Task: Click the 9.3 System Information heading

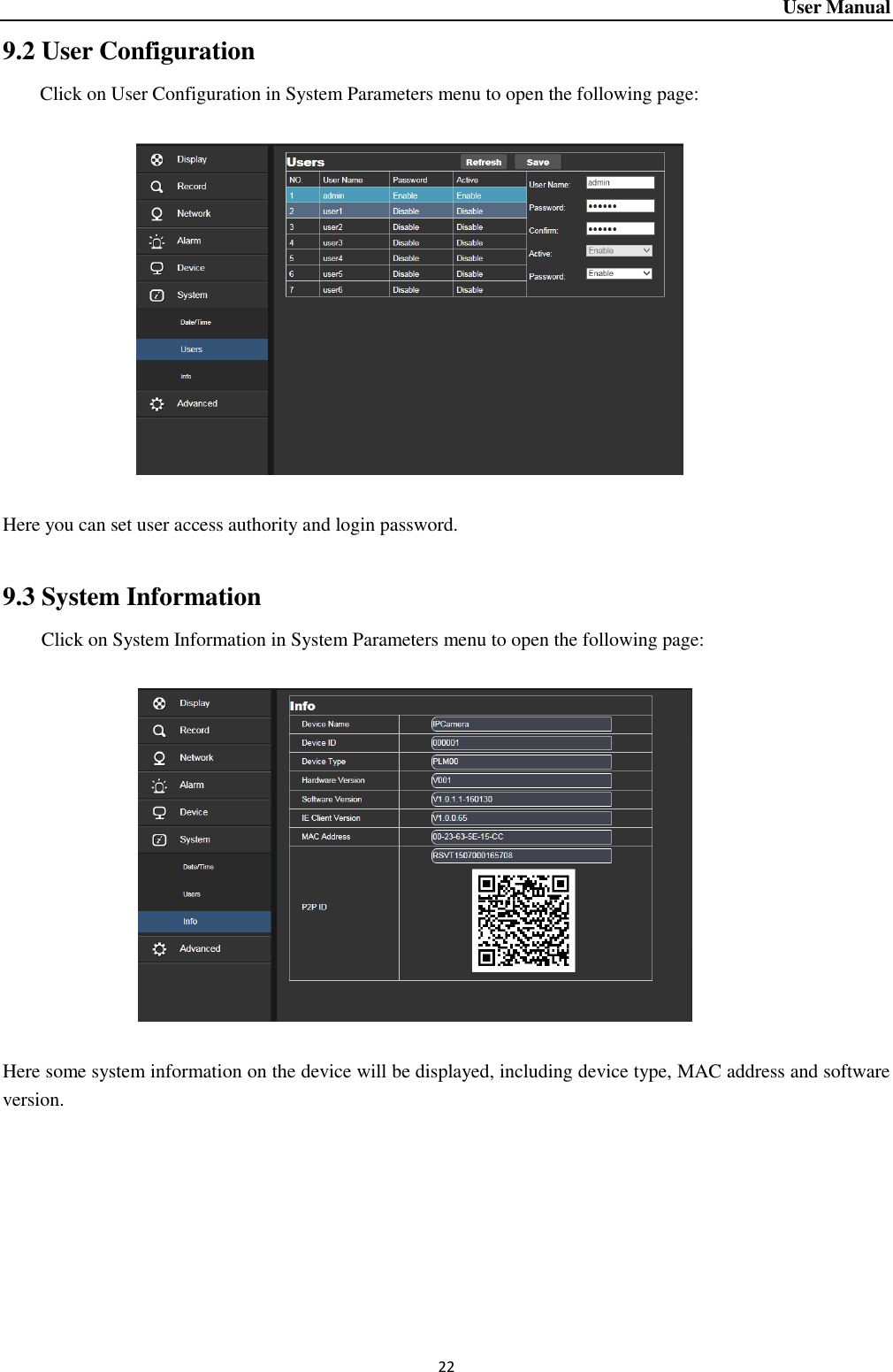Action: coord(132,597)
